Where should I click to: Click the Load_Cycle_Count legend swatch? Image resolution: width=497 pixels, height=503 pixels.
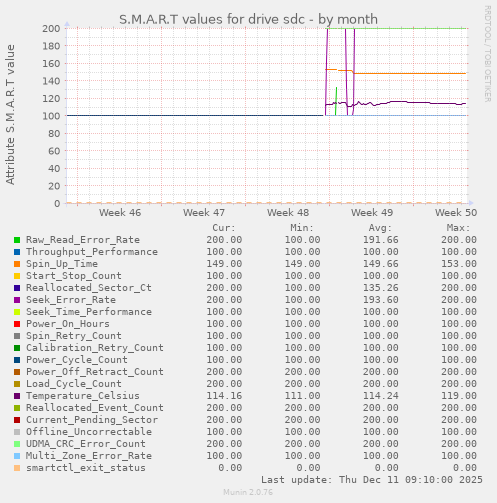[17, 384]
